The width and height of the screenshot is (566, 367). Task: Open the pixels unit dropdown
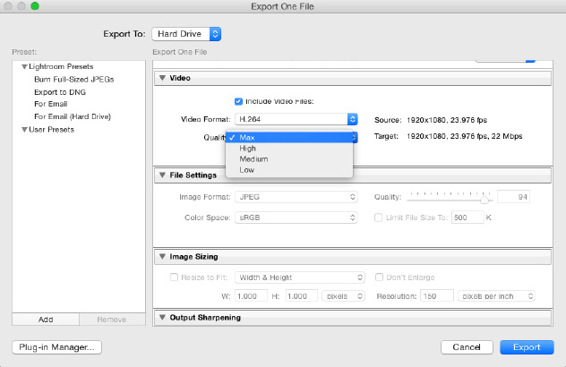[x=343, y=296]
